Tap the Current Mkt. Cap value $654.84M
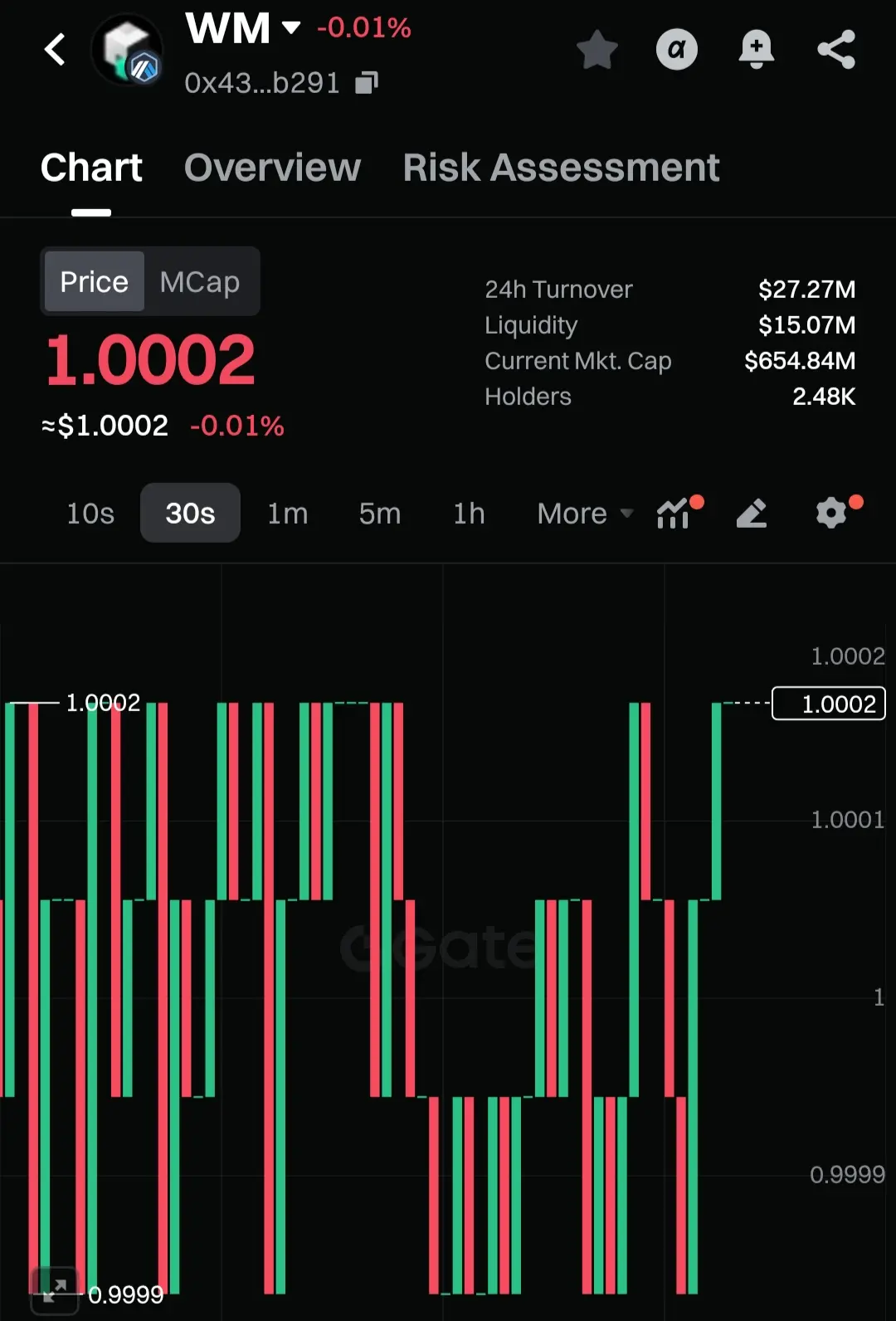The image size is (896, 1321). point(800,361)
